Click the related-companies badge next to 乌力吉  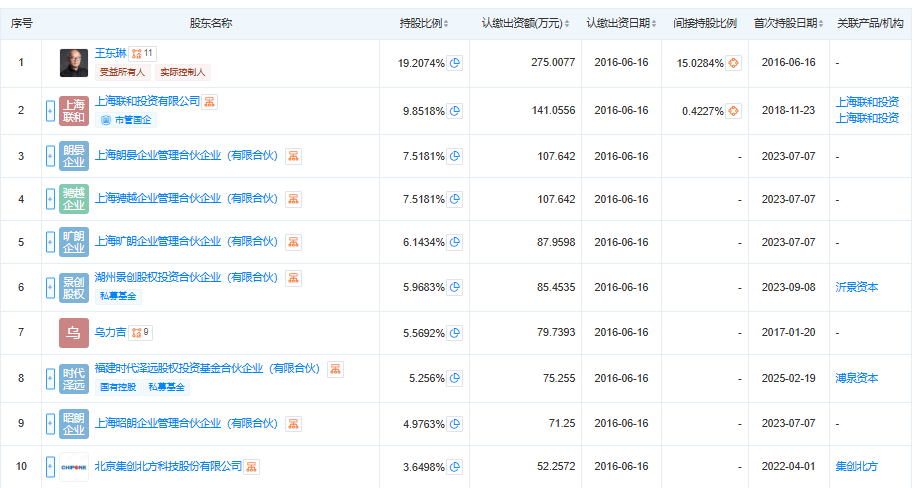click(139, 332)
